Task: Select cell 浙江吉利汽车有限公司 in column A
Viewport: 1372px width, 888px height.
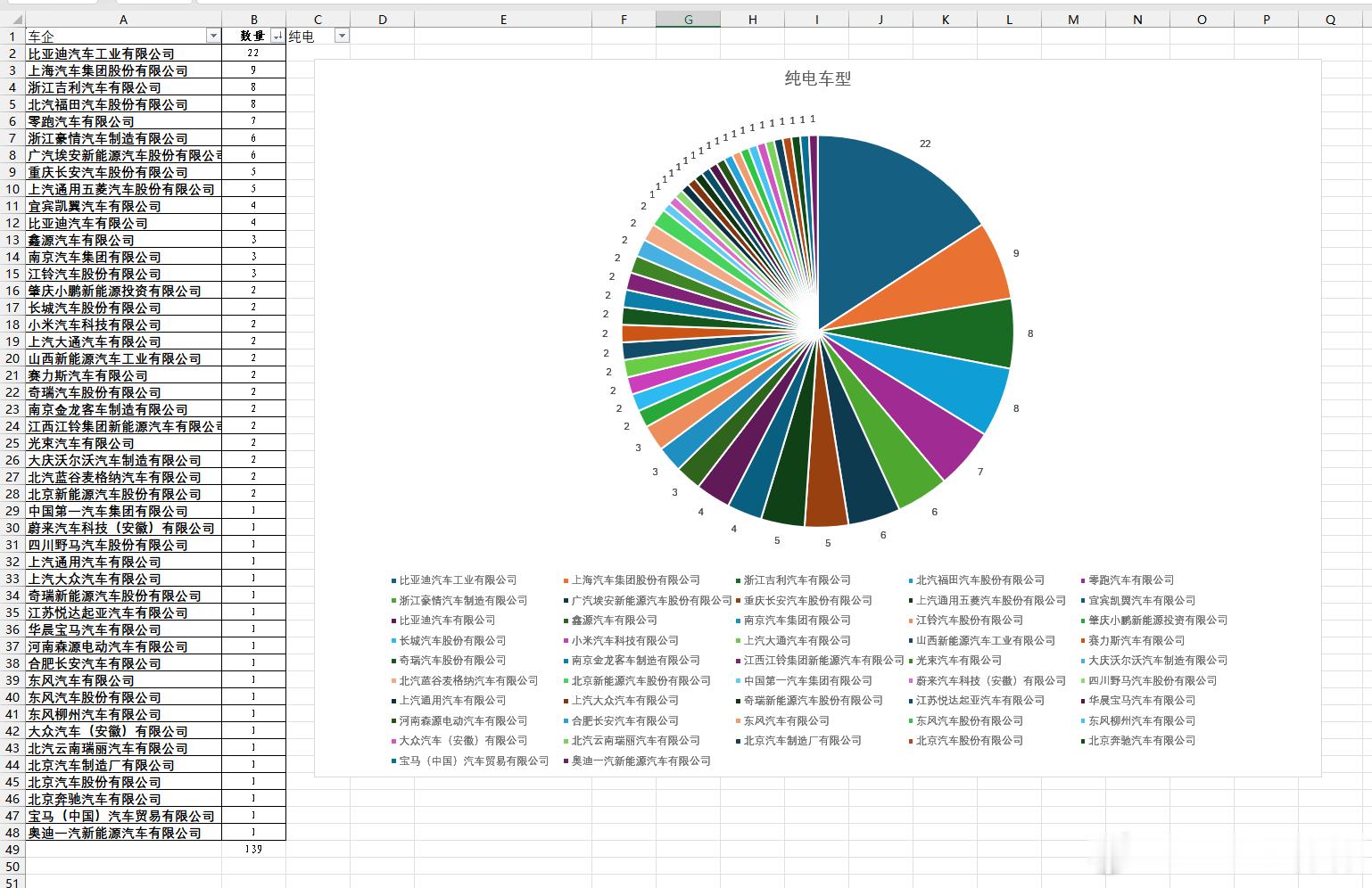Action: [x=123, y=87]
